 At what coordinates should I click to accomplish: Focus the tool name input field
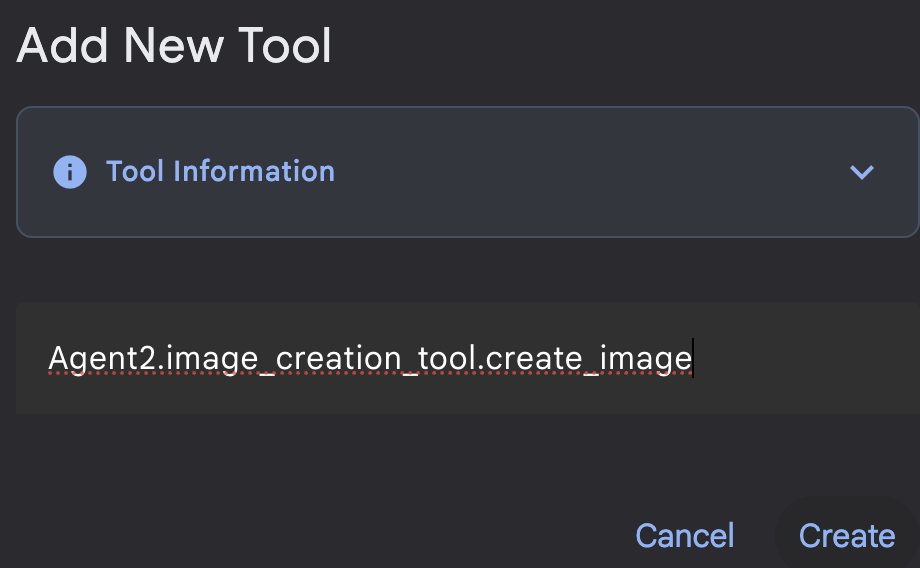coord(466,358)
